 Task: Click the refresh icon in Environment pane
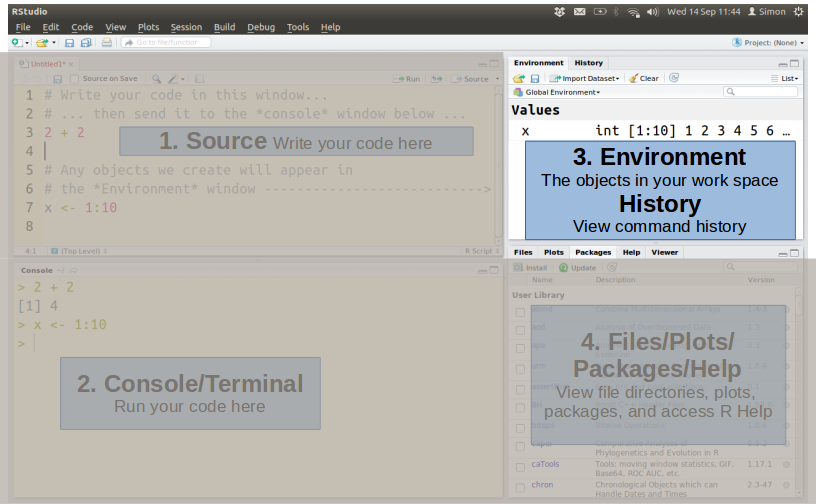674,78
